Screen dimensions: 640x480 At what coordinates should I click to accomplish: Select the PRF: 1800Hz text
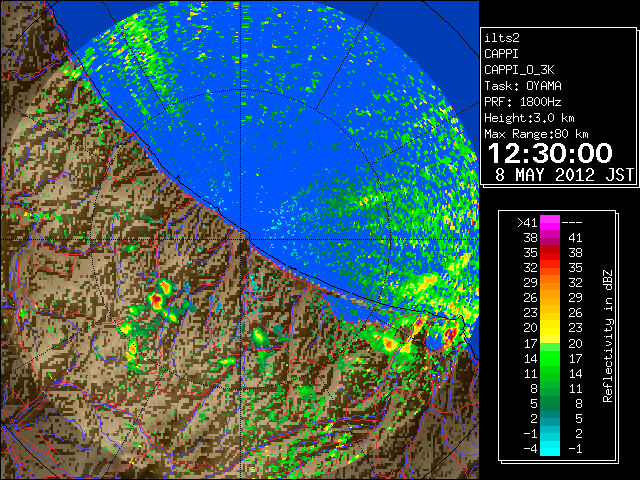[x=523, y=102]
